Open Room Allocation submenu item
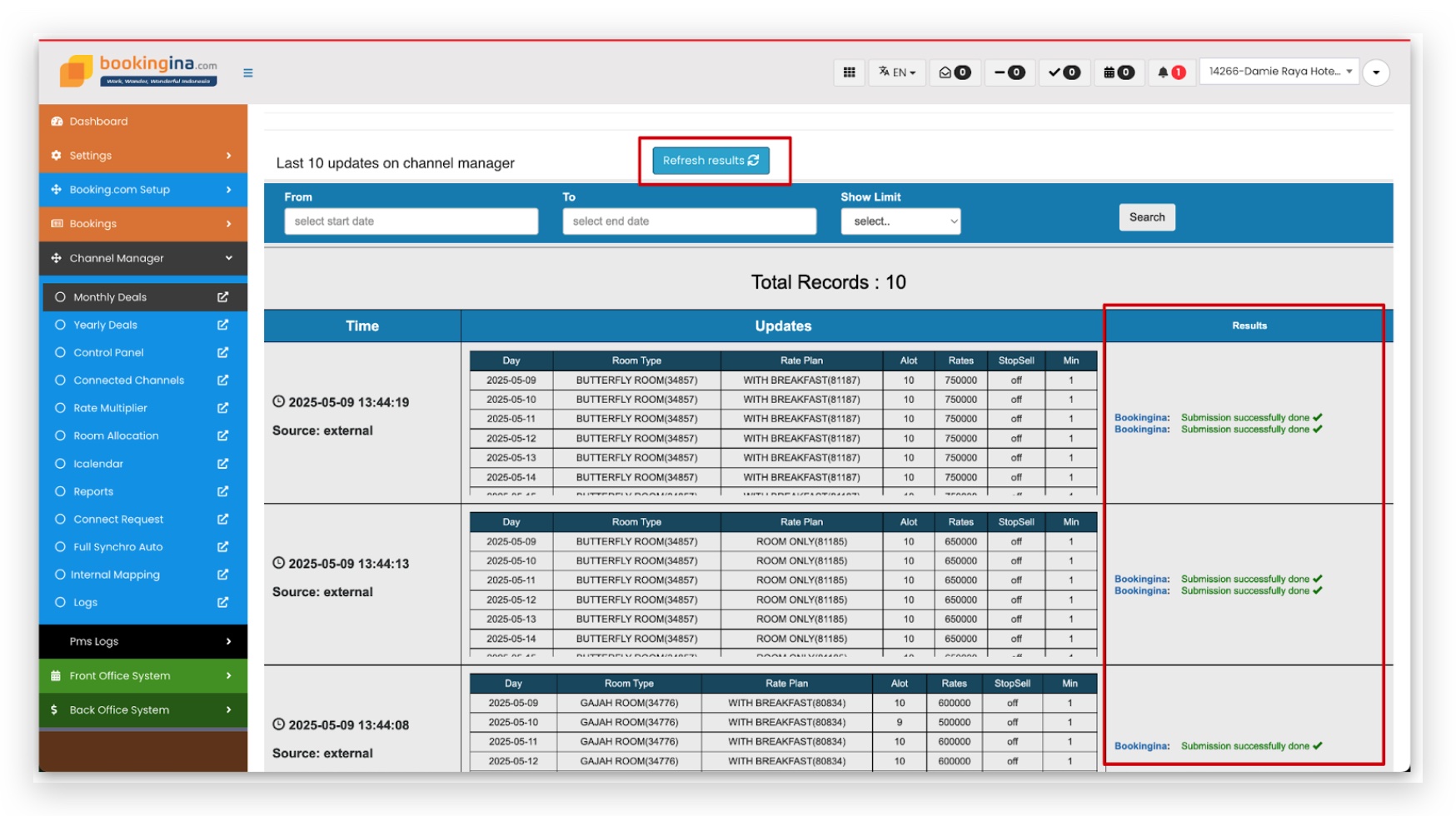Screen dimensions: 1456x816 [116, 436]
